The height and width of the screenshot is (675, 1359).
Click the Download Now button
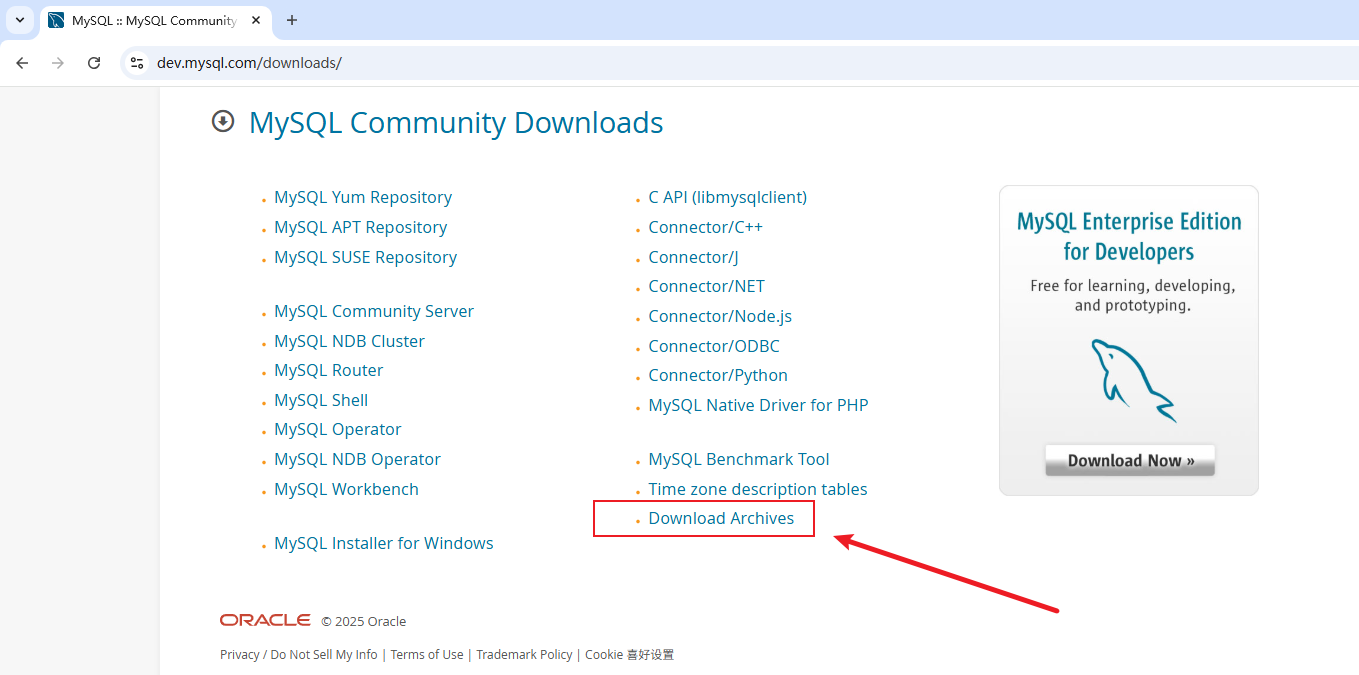tap(1130, 460)
